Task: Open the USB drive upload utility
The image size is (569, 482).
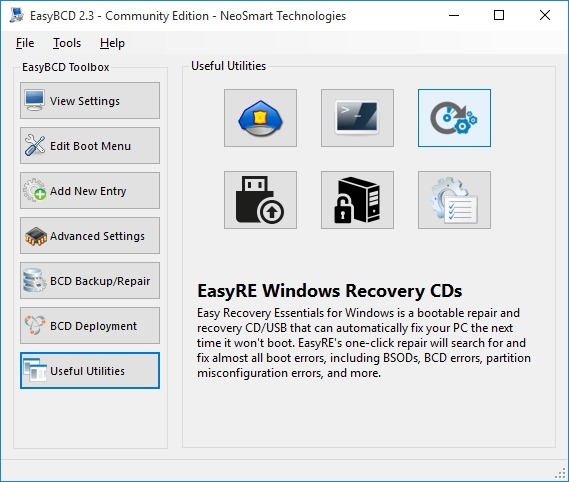Action: 260,200
